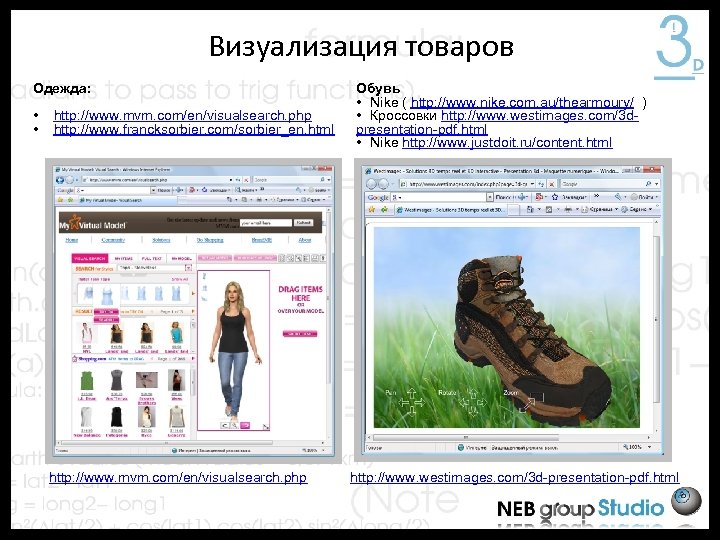Click search magnifier in Westimages browser
Viewport: 720px width, 540px height.
tap(648, 184)
